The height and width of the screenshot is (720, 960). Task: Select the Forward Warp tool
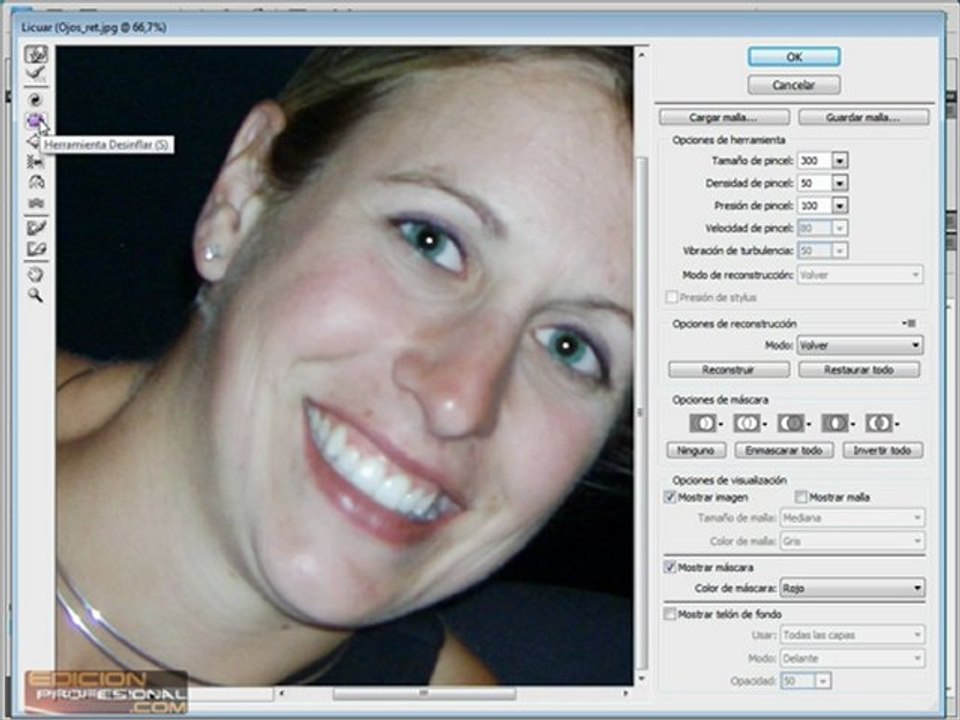coord(36,54)
